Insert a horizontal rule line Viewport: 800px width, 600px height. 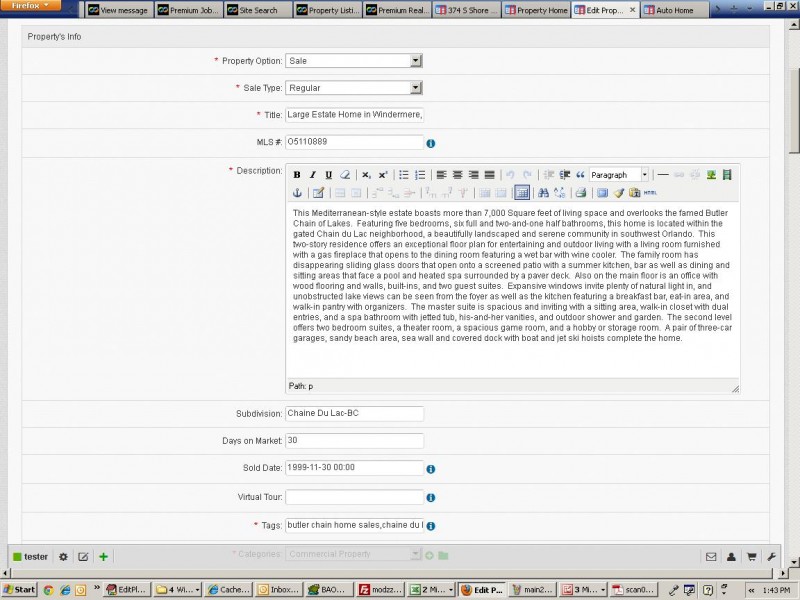pyautogui.click(x=663, y=175)
